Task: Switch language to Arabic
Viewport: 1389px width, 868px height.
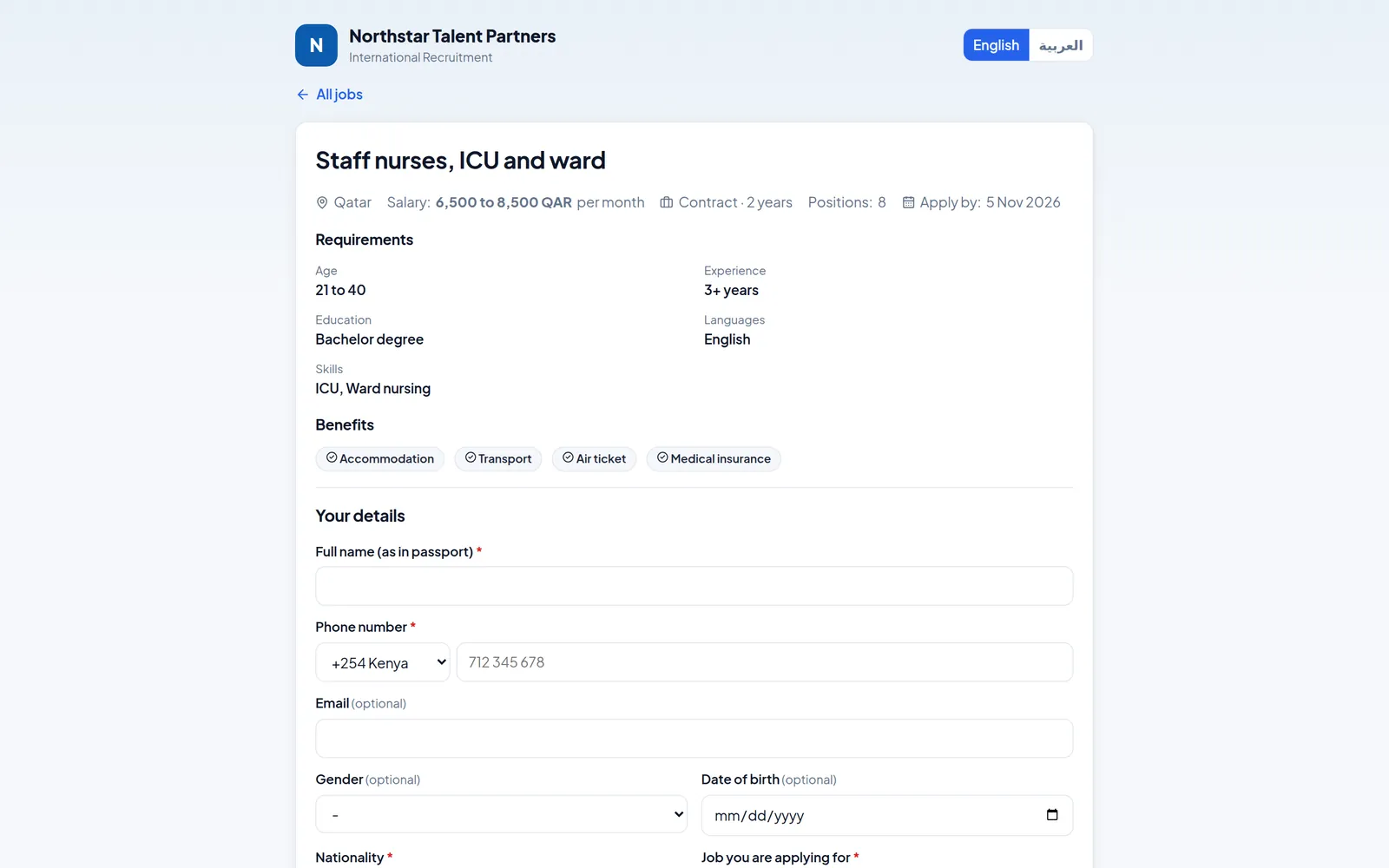Action: coord(1061,45)
